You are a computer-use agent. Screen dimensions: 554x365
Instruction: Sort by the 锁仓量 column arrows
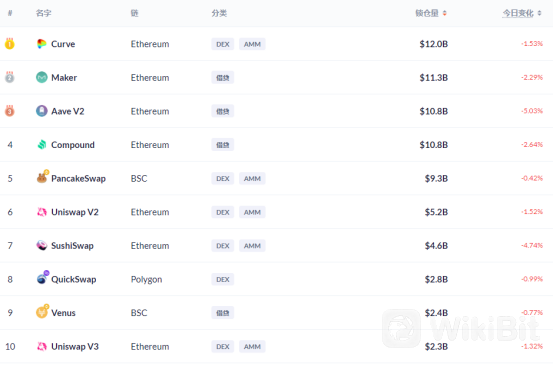pos(444,13)
